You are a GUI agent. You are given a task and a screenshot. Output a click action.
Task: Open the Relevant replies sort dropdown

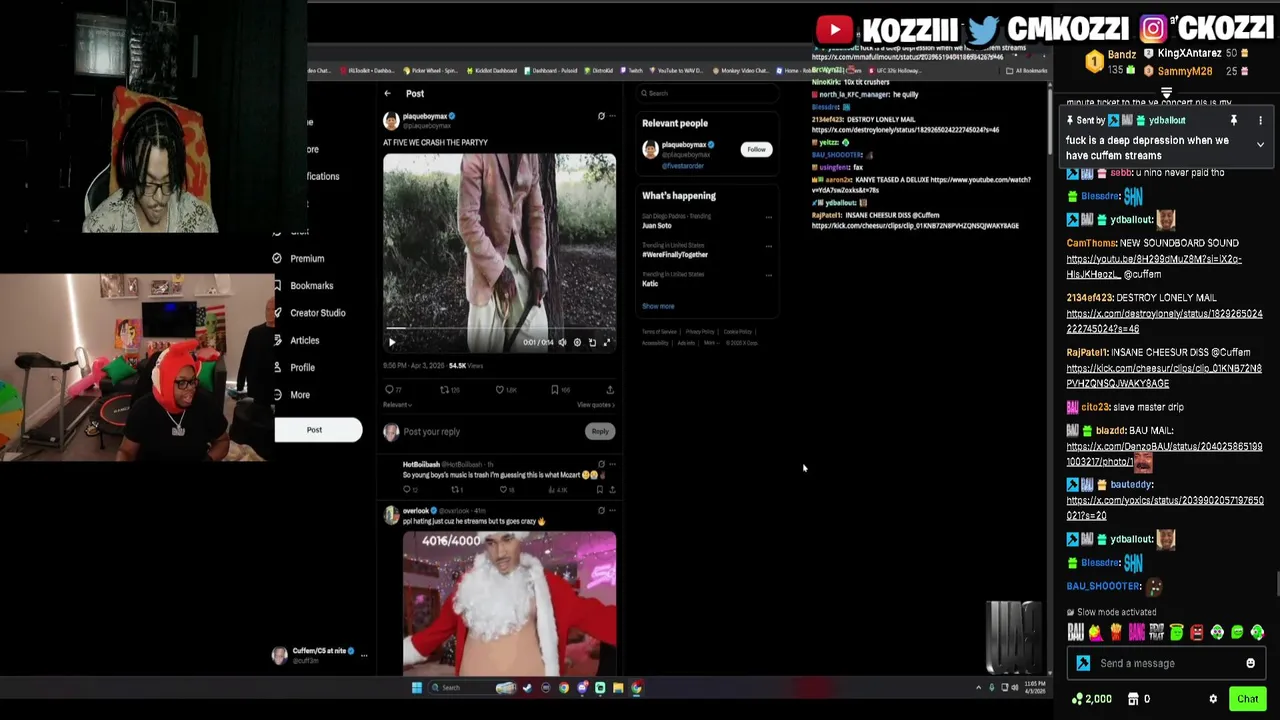[x=397, y=405]
